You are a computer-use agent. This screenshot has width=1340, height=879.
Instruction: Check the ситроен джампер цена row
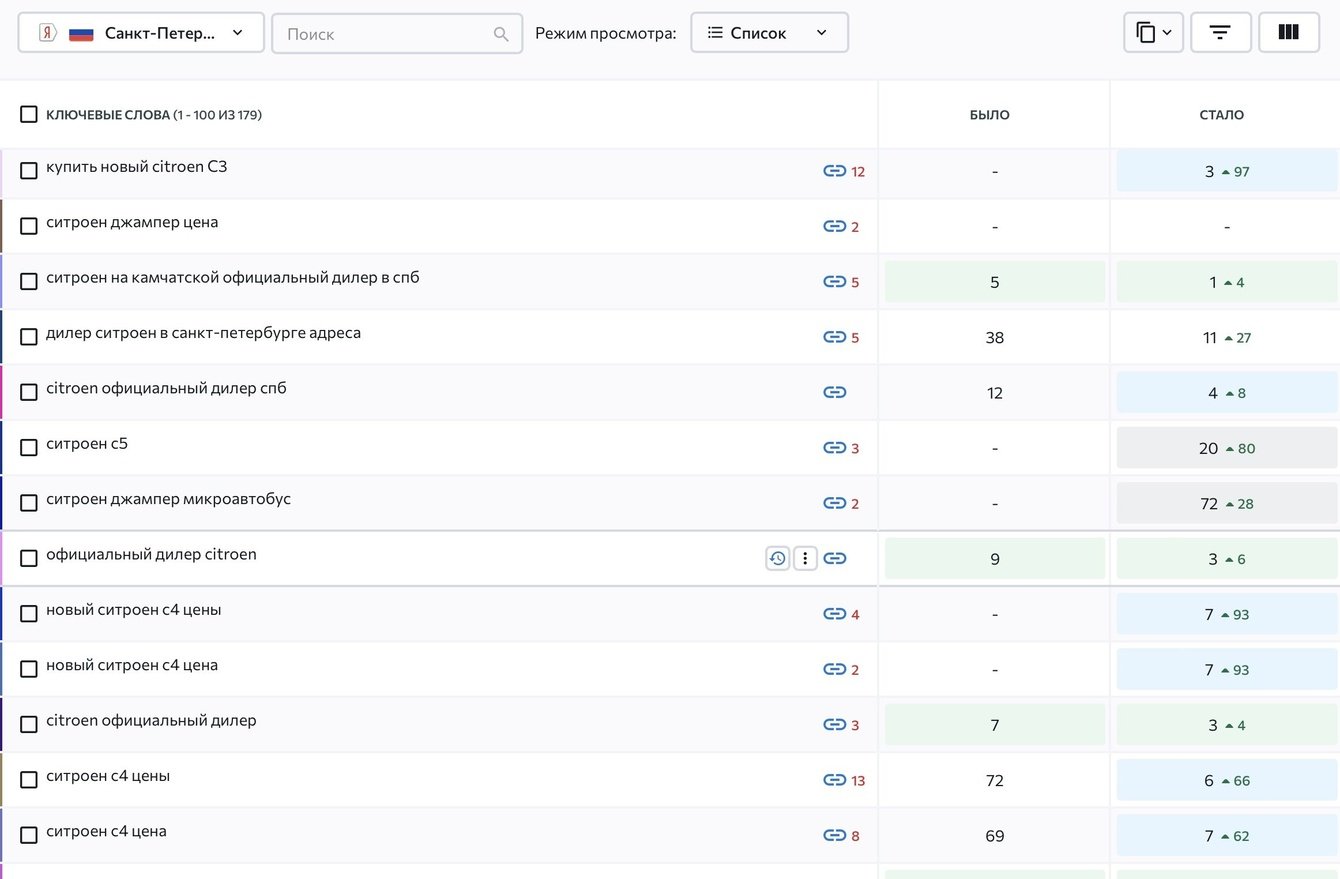click(x=29, y=226)
